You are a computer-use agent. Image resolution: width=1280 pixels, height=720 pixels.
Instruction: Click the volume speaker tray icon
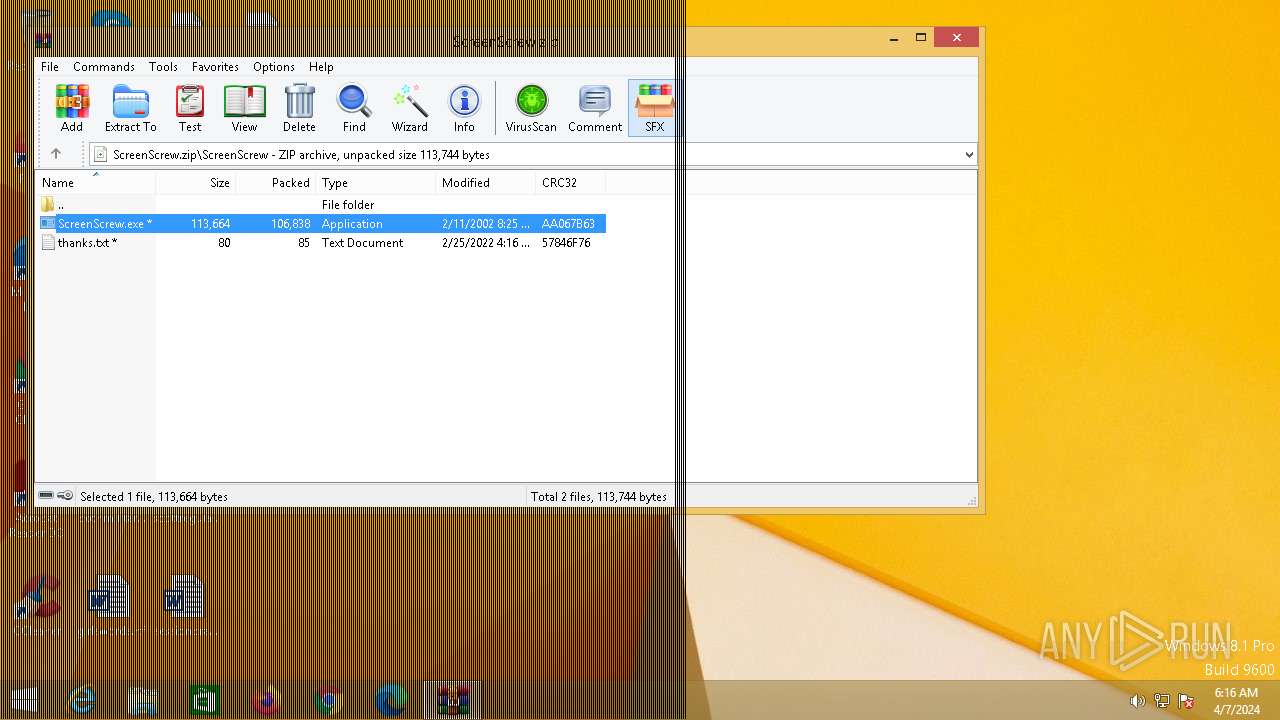coord(1138,701)
